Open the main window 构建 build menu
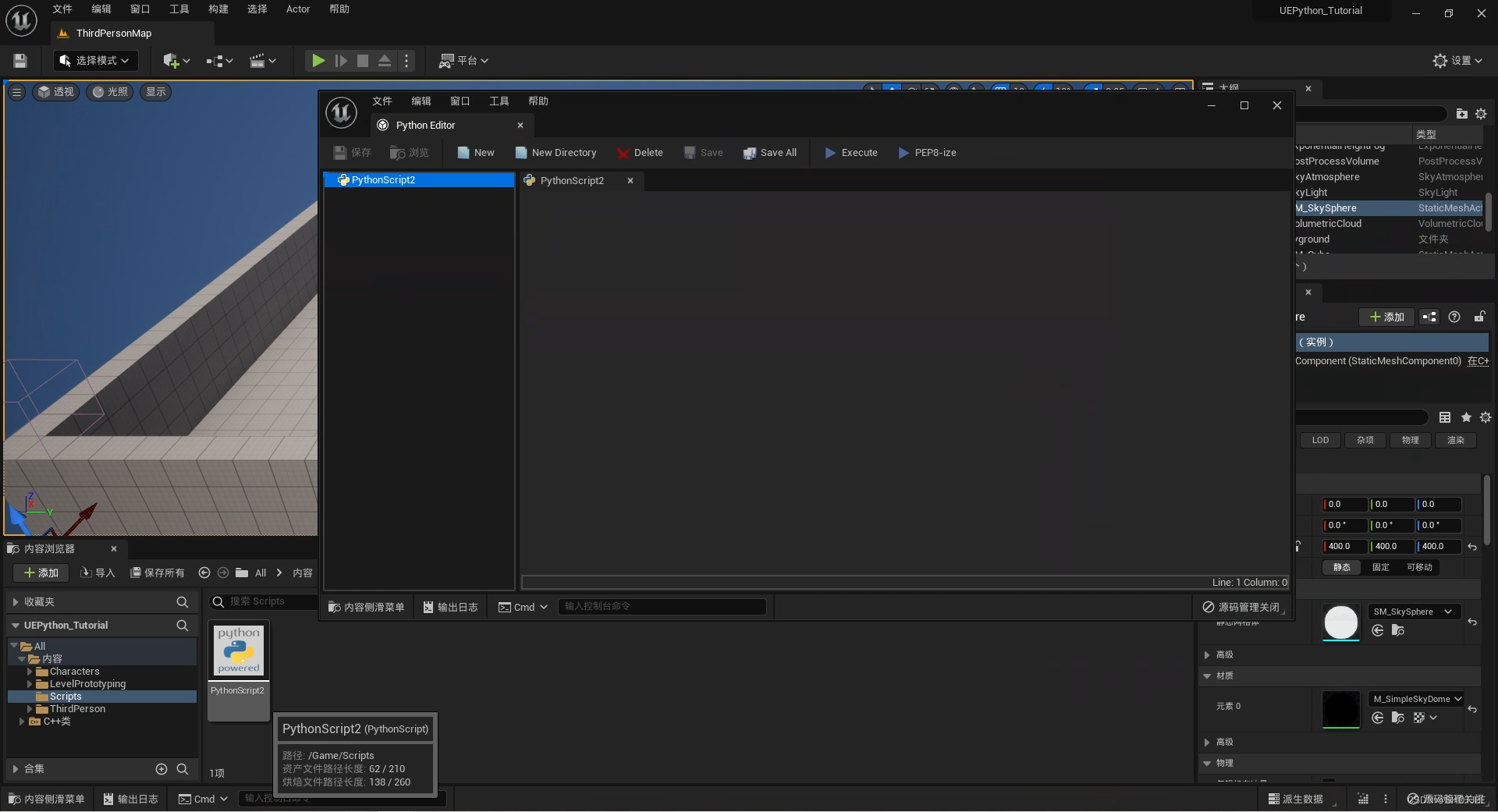Image resolution: width=1498 pixels, height=812 pixels. 218,9
